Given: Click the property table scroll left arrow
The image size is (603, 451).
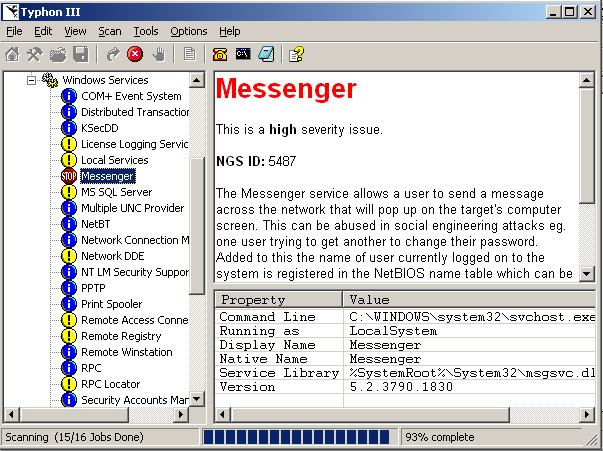Looking at the screenshot, I should point(222,415).
